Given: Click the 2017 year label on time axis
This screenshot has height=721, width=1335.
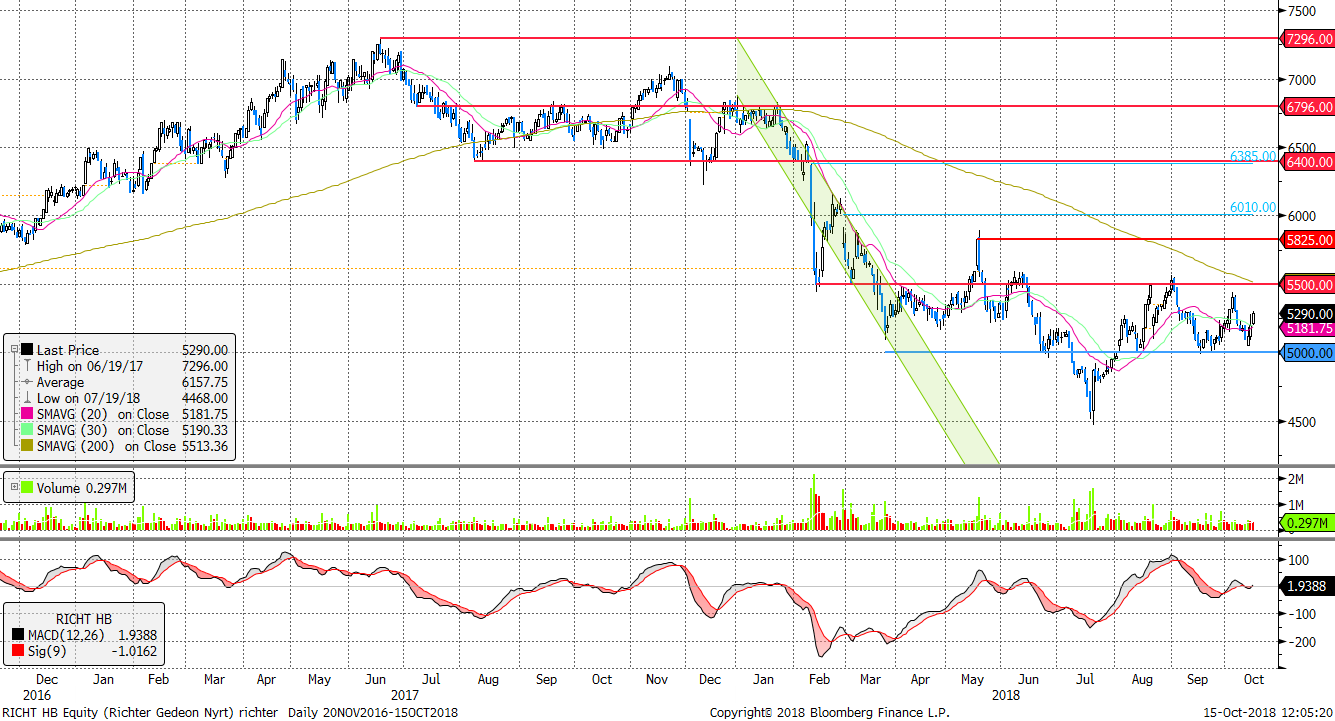Looking at the screenshot, I should tap(404, 693).
